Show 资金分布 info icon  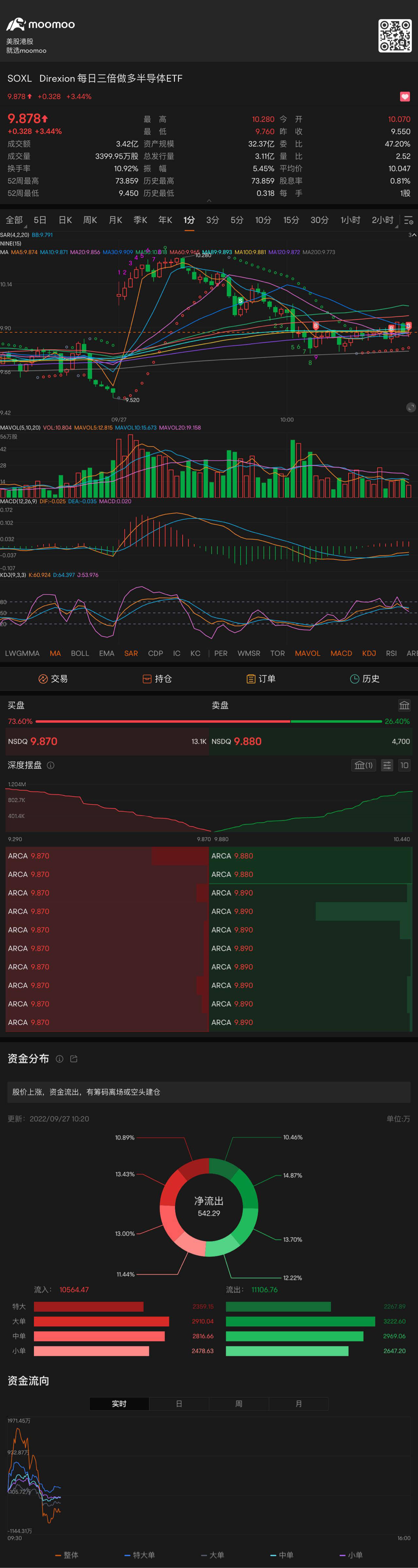(x=59, y=1059)
